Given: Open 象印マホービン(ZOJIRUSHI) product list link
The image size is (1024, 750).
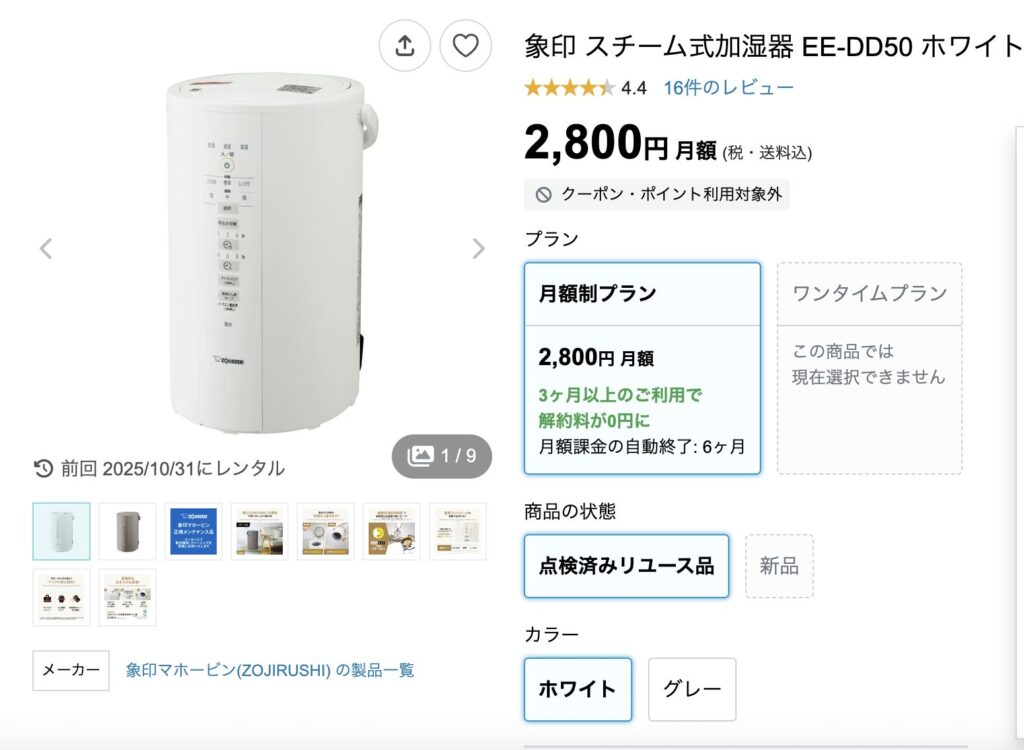Looking at the screenshot, I should tap(270, 670).
